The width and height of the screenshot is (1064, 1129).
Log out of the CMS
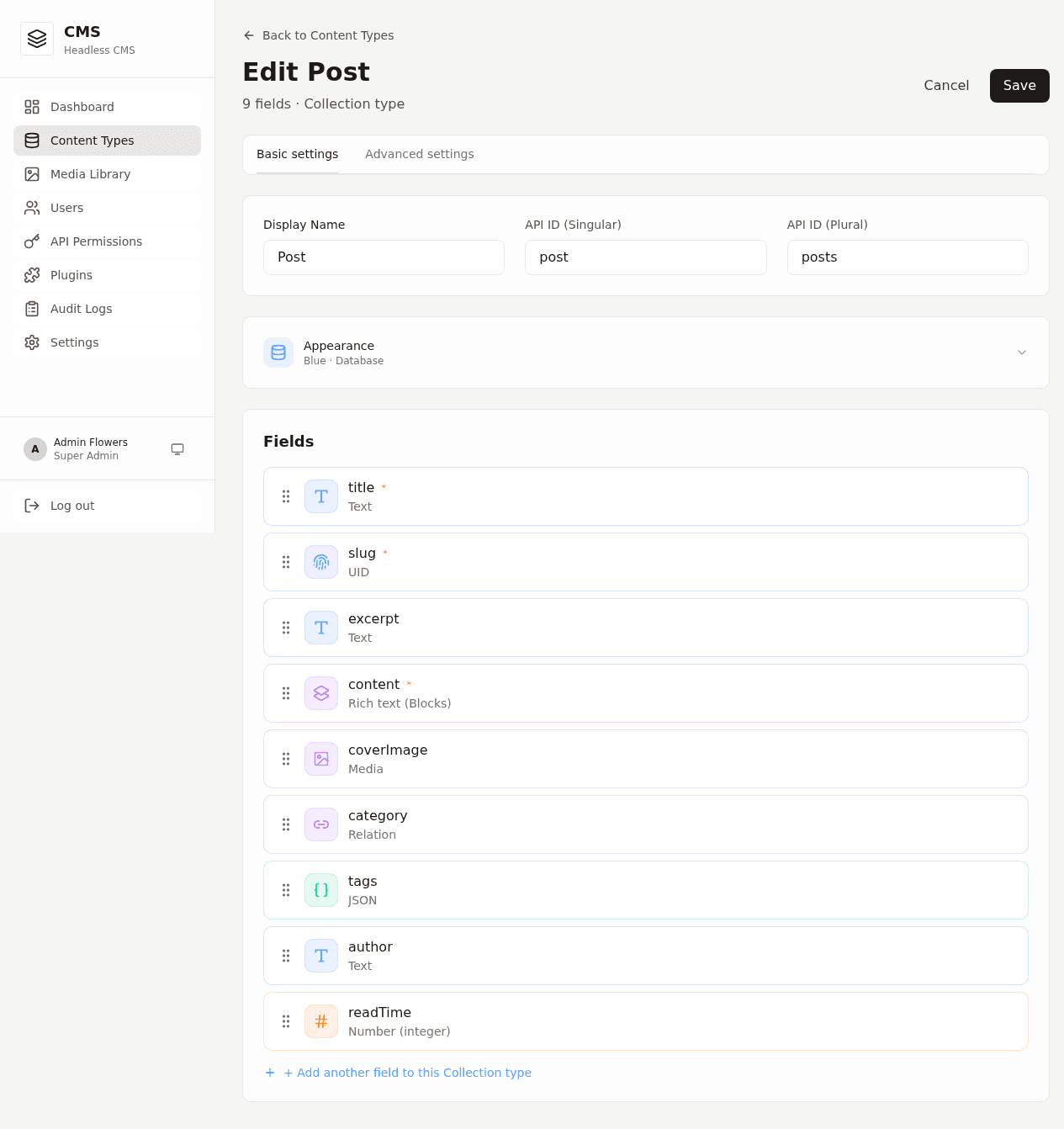(107, 506)
